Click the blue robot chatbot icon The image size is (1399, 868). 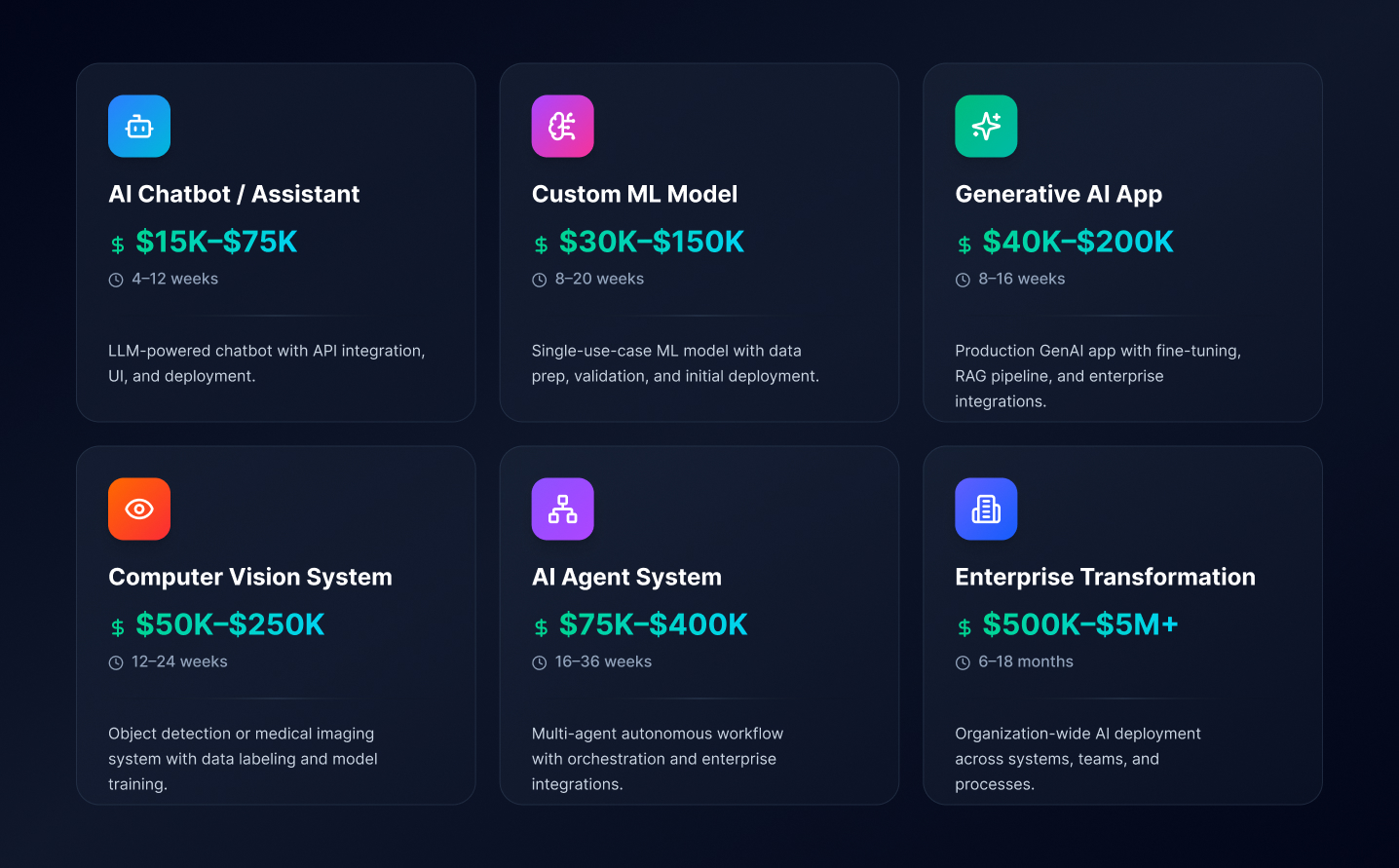click(139, 127)
